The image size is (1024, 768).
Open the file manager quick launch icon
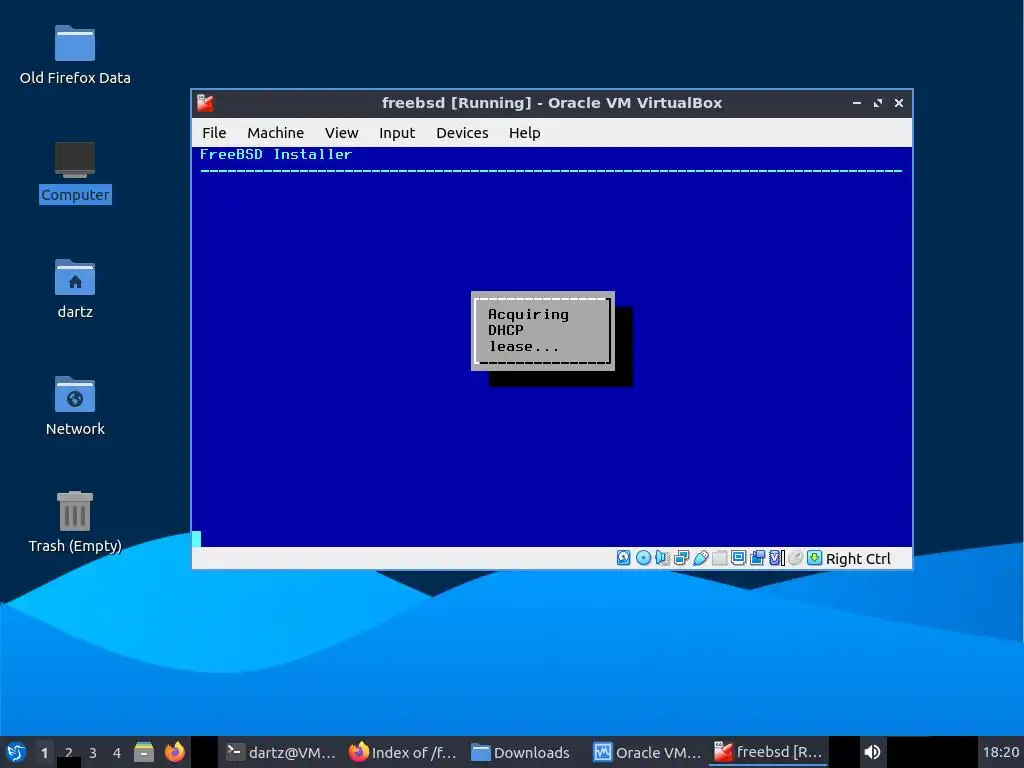coord(144,752)
